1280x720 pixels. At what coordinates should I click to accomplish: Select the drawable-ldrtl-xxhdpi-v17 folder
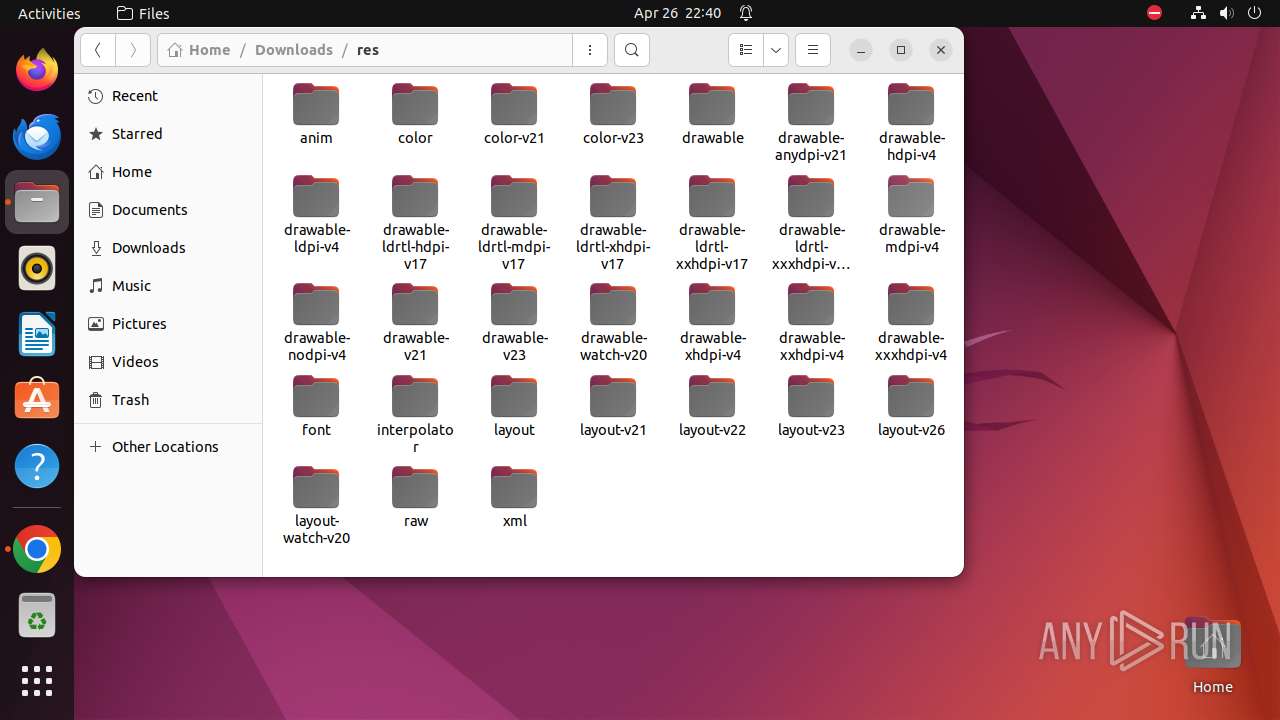click(712, 224)
